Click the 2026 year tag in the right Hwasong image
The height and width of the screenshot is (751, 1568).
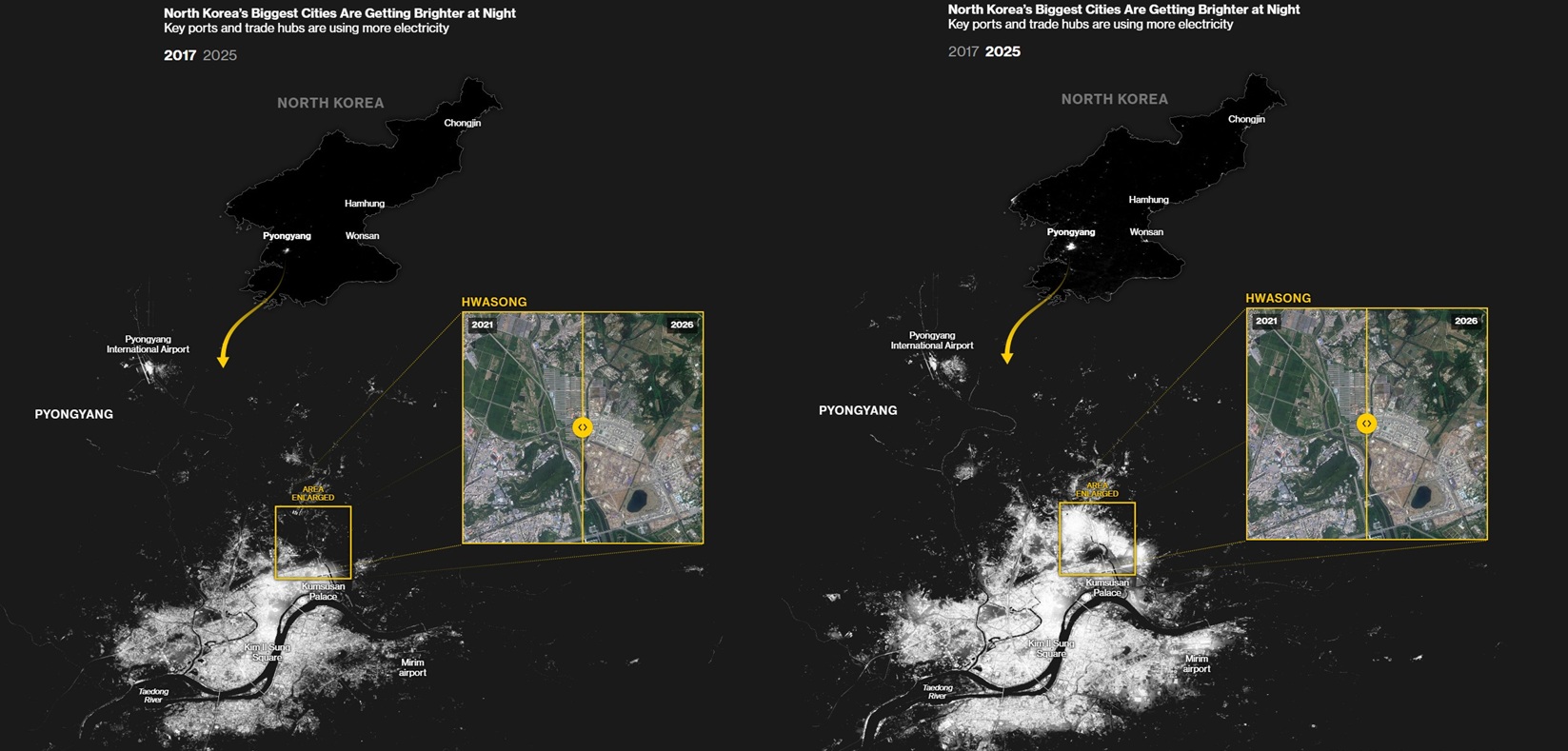pyautogui.click(x=1467, y=321)
